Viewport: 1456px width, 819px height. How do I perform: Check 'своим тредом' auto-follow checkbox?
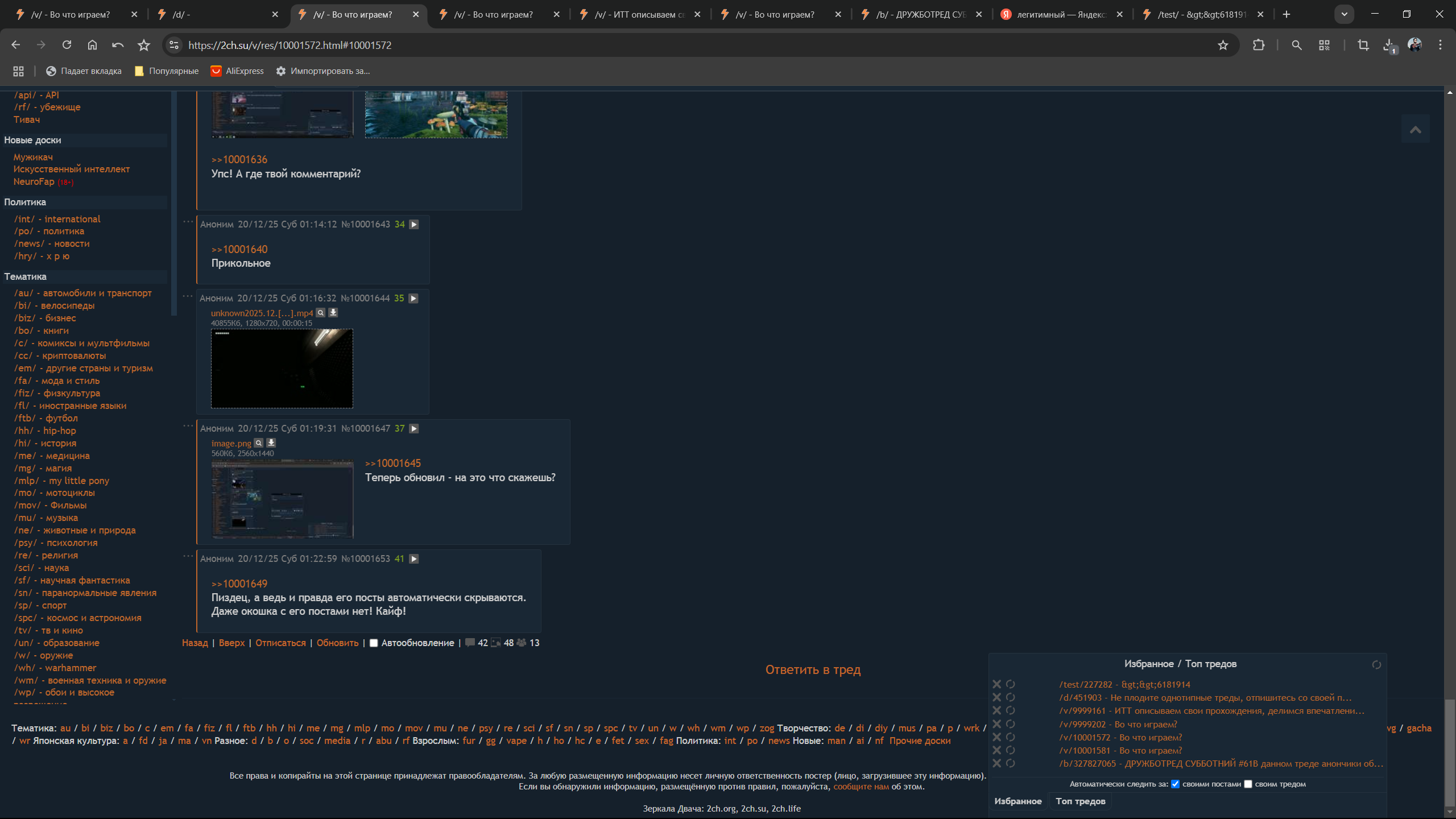1248,784
